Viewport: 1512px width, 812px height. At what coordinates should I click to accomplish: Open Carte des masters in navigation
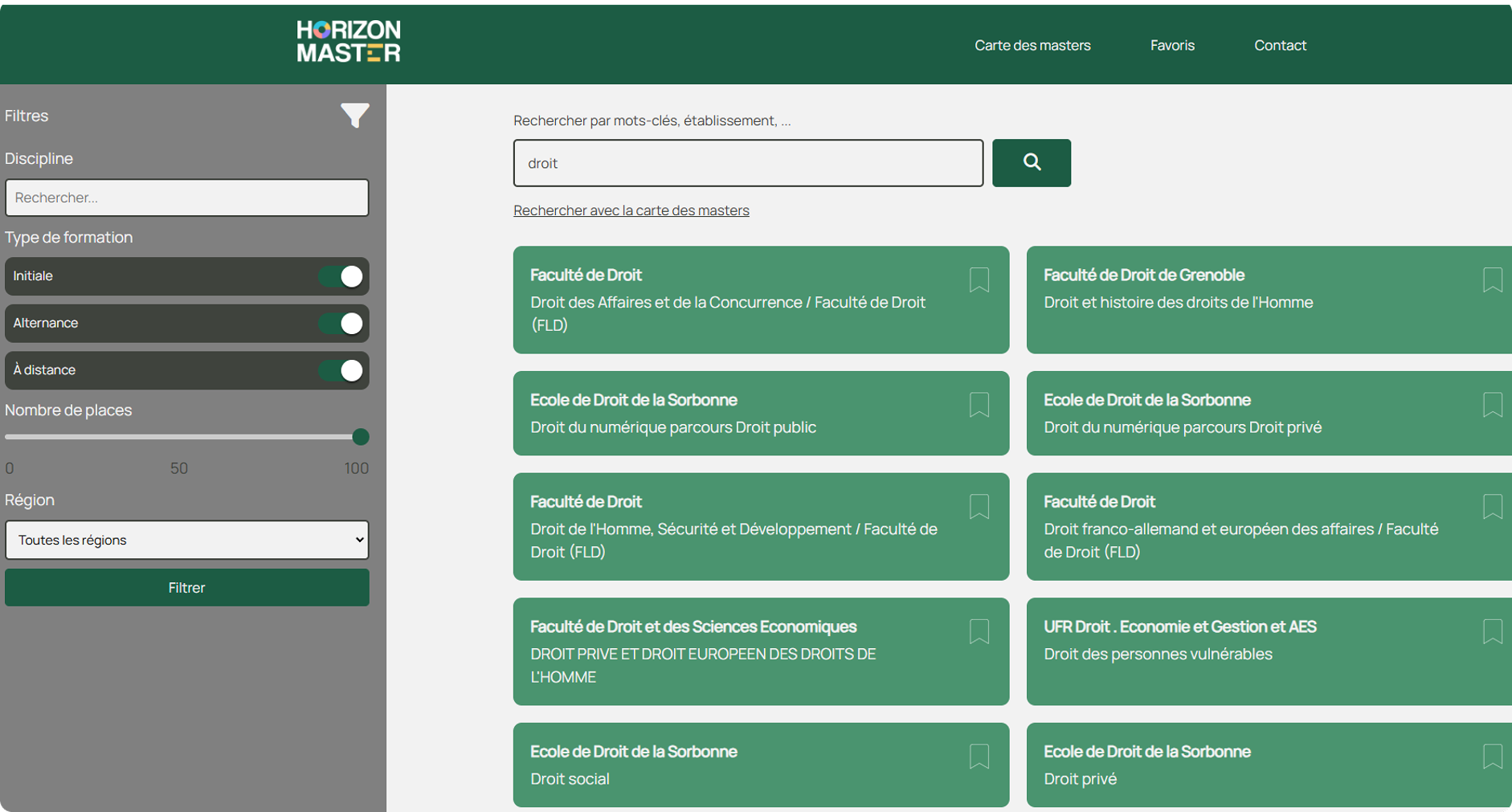1032,46
